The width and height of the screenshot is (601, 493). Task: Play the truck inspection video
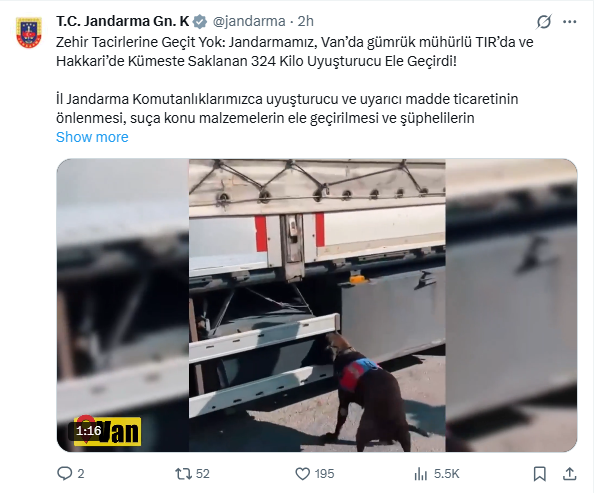(x=317, y=305)
